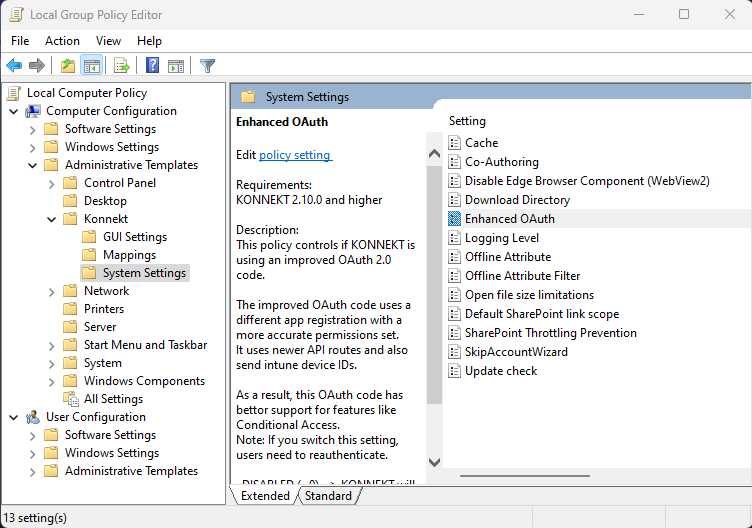Viewport: 752px width, 528px height.
Task: Select the Logging Level setting
Action: 501,238
